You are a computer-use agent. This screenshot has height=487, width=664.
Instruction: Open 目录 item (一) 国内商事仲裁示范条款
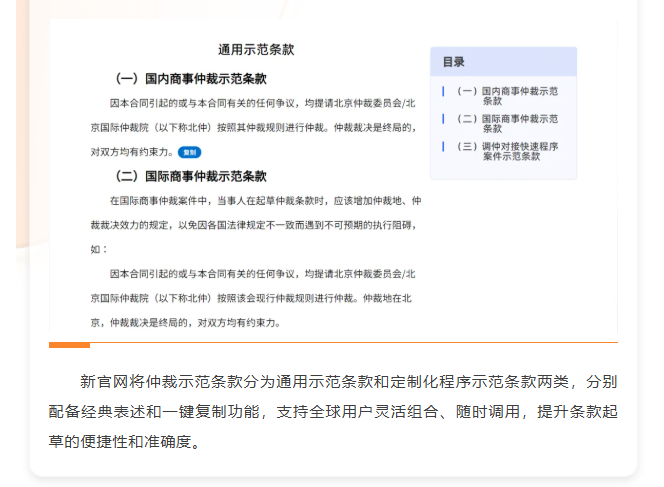pyautogui.click(x=507, y=96)
